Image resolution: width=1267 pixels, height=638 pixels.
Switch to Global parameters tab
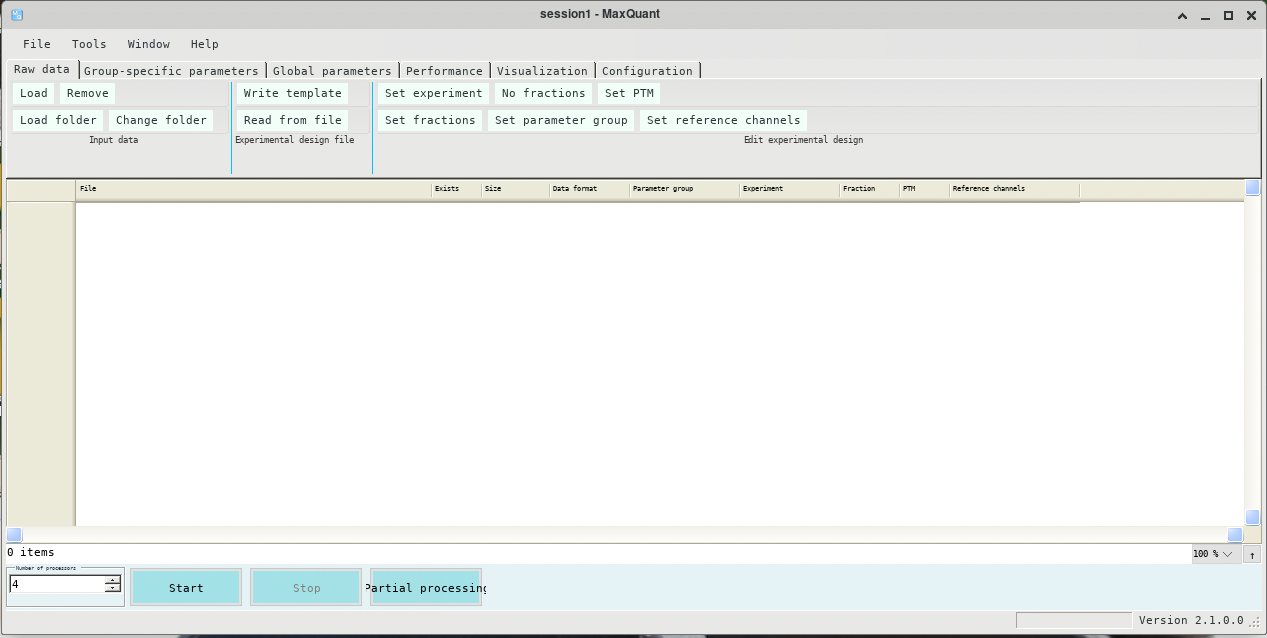coord(332,71)
